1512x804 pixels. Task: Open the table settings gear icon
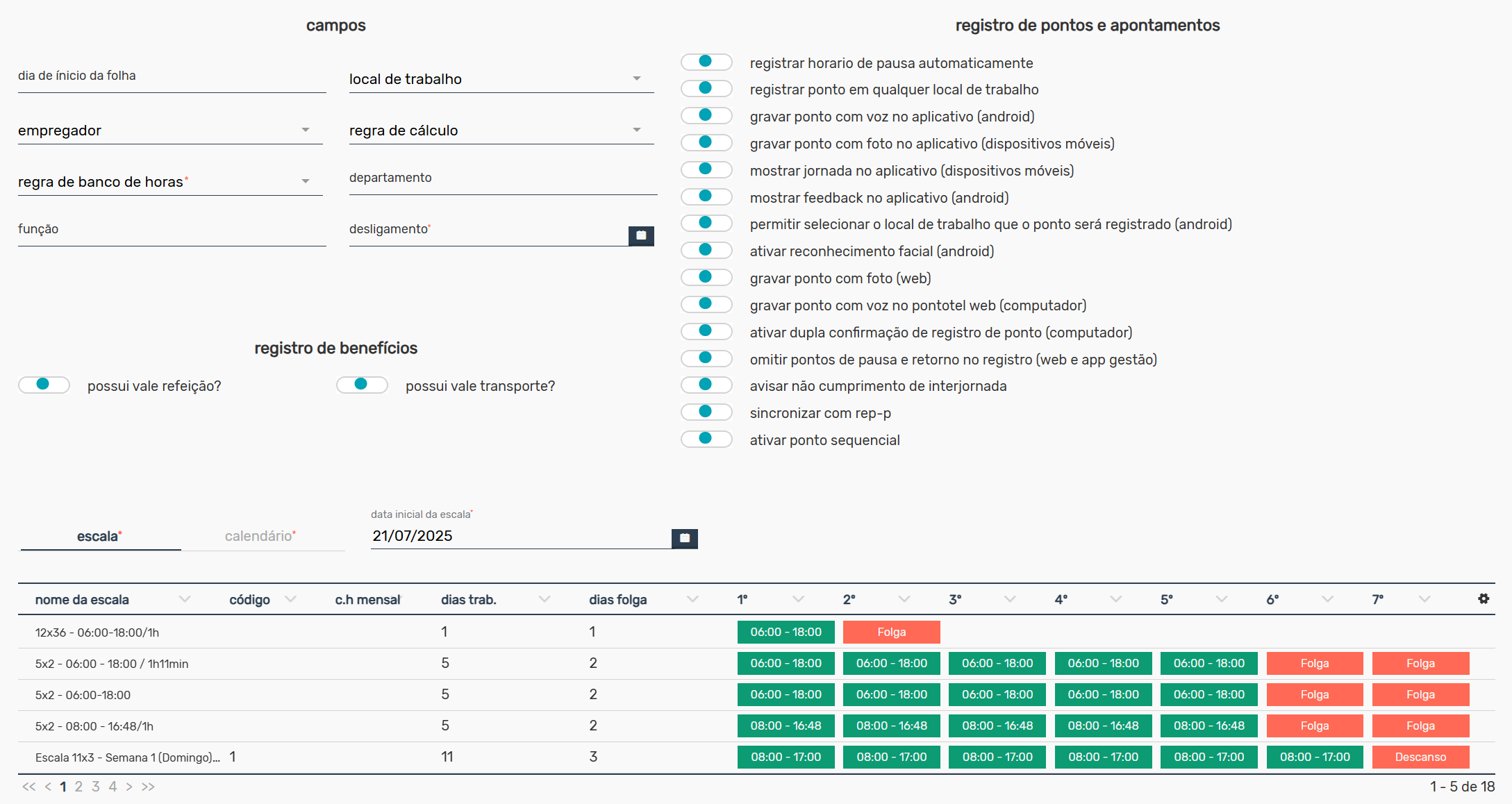[x=1483, y=598]
